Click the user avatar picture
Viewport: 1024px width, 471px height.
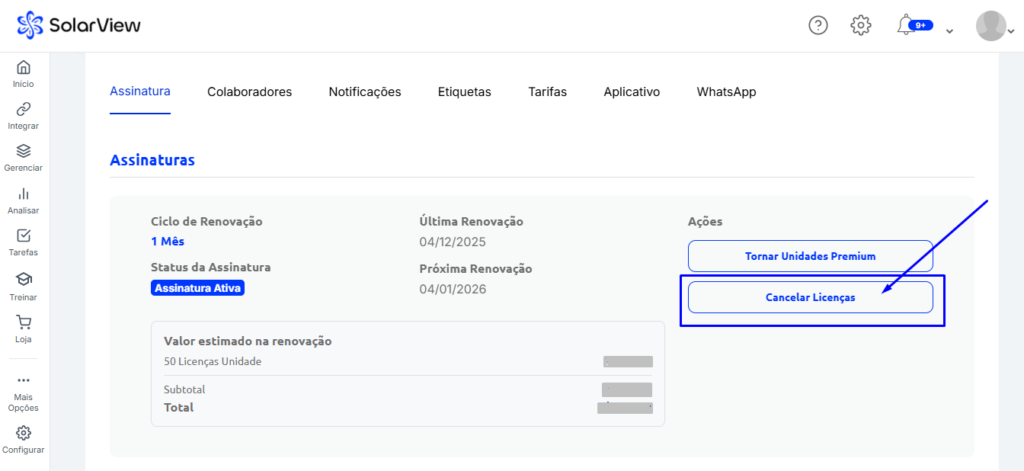990,26
